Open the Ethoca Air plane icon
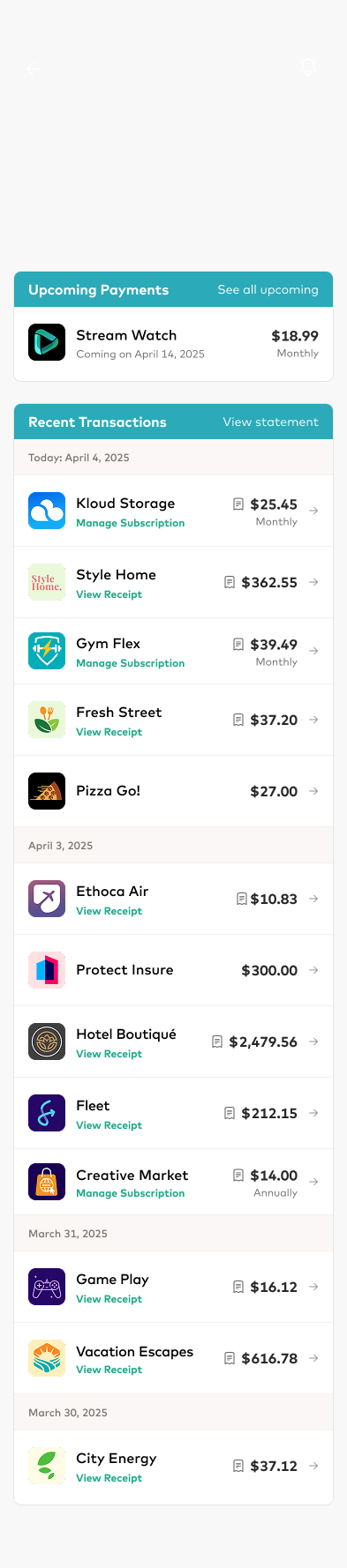The height and width of the screenshot is (1568, 347). [47, 899]
